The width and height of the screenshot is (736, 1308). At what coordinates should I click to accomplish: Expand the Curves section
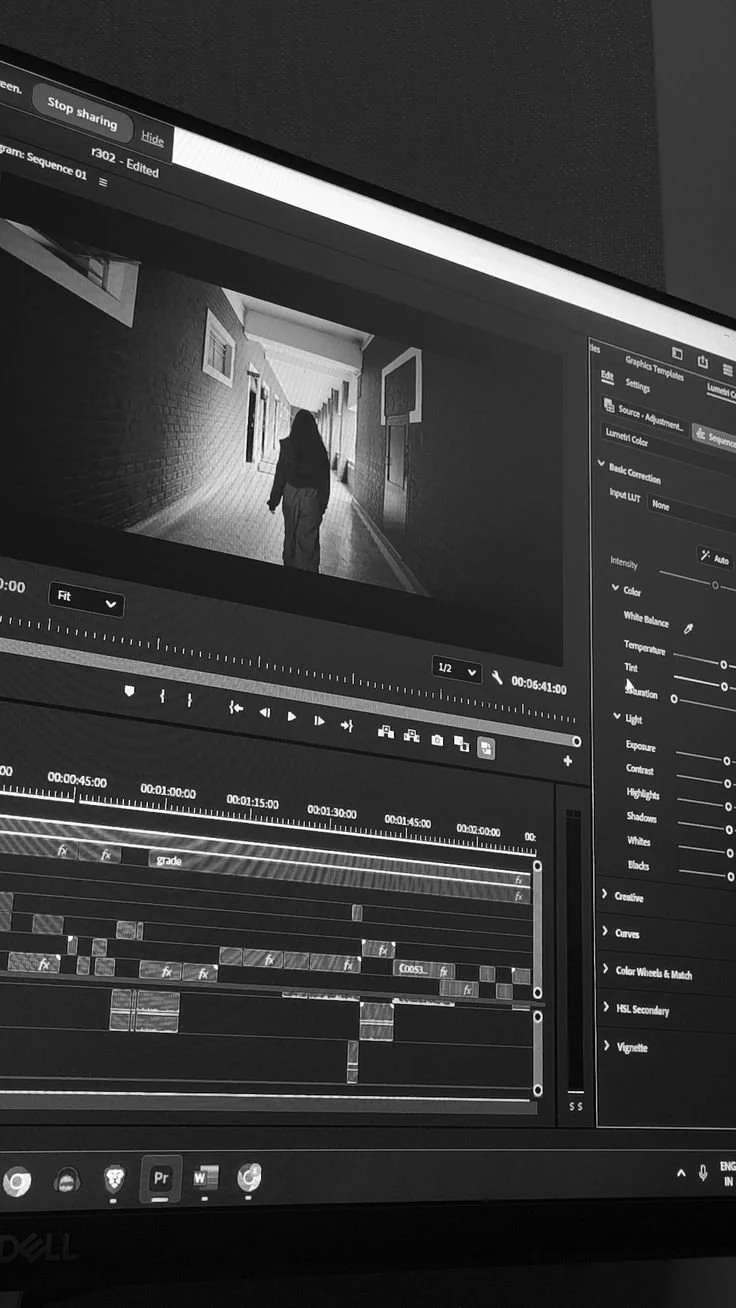(605, 932)
